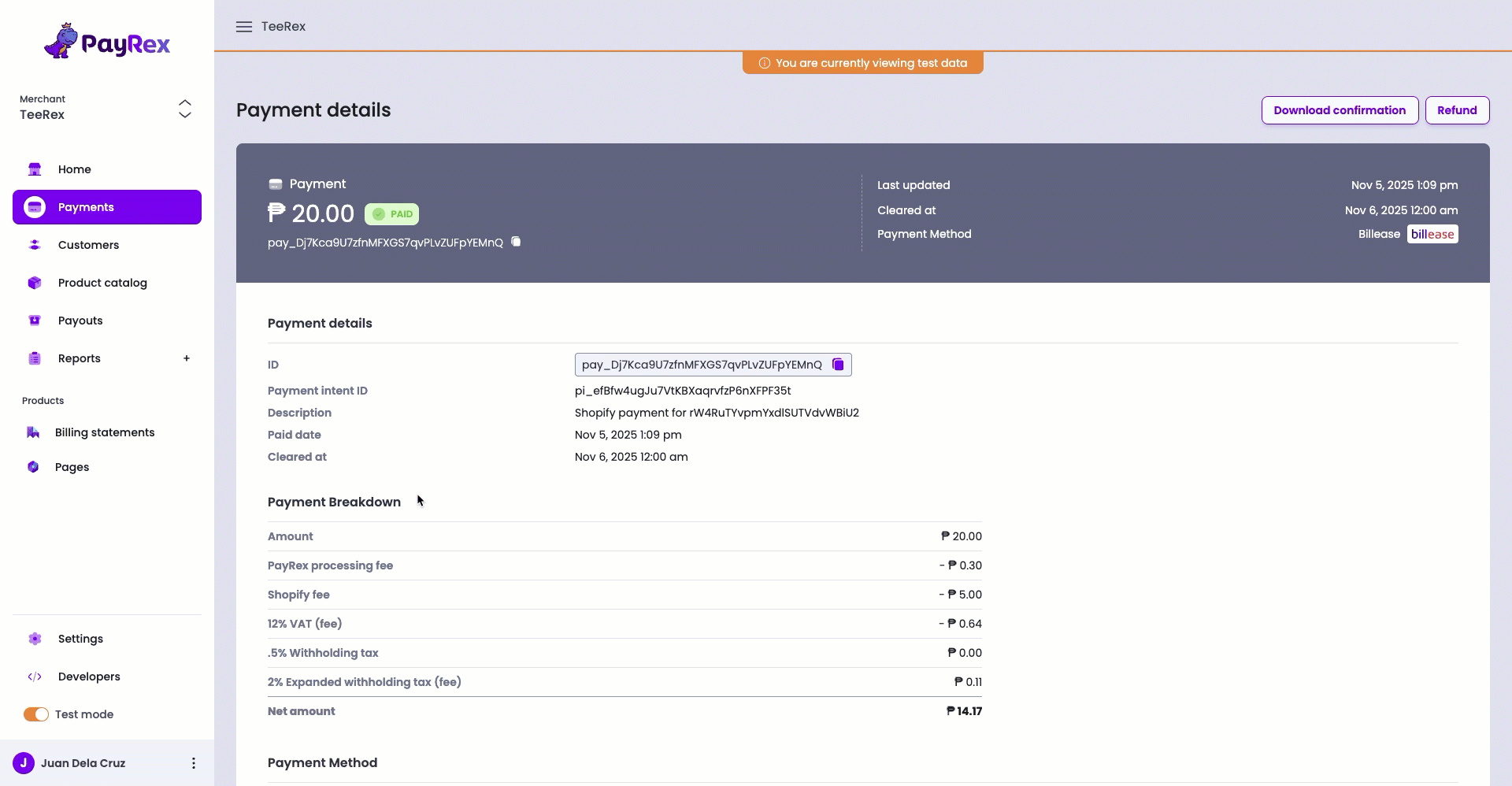Select the Product catalog icon
This screenshot has width=1512, height=786.
tap(34, 283)
